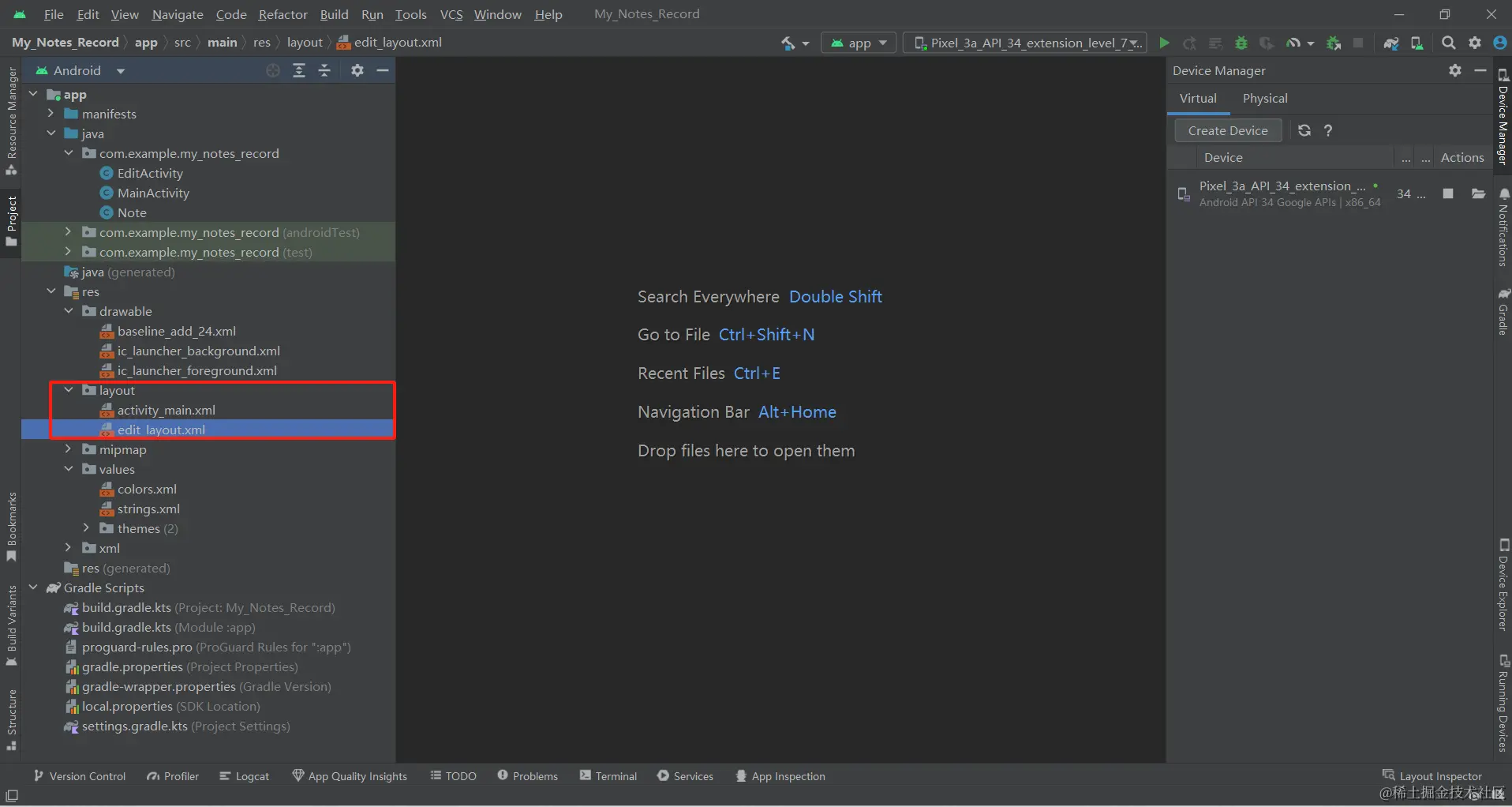Open IDE settings gear in top toolbar
The height and width of the screenshot is (807, 1512).
pos(1475,43)
